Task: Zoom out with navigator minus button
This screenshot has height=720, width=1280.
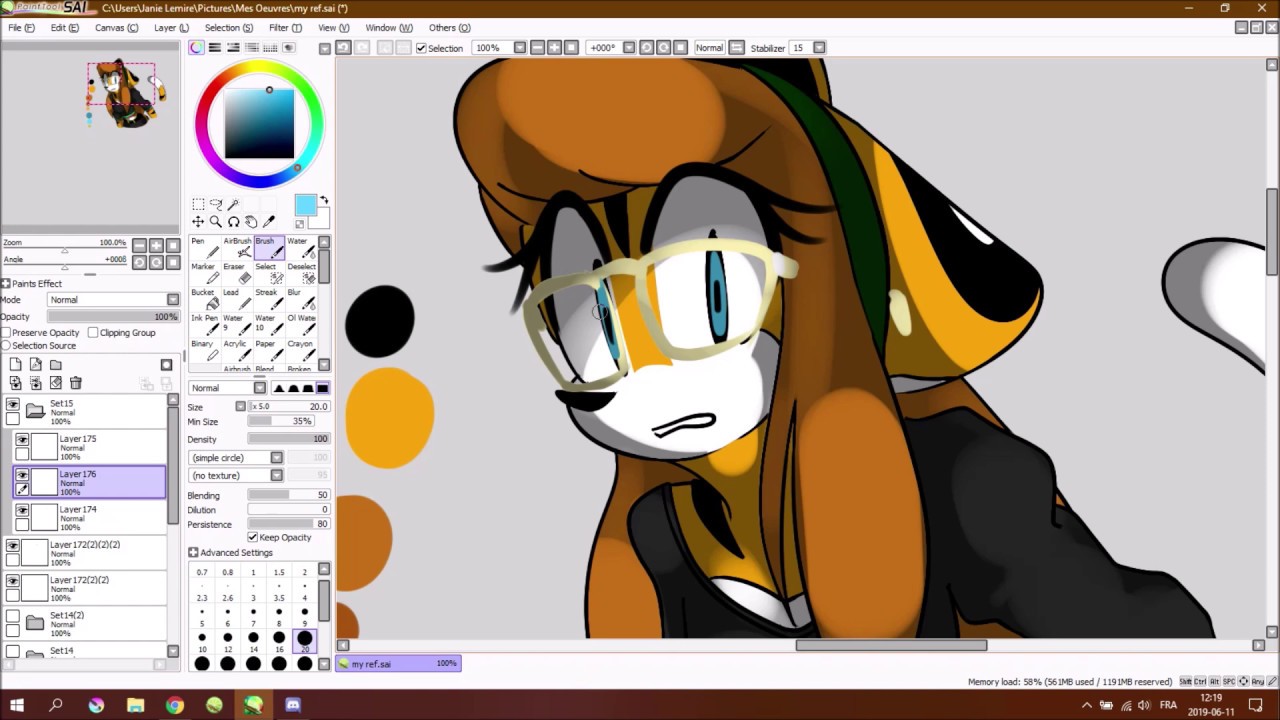Action: (x=140, y=245)
